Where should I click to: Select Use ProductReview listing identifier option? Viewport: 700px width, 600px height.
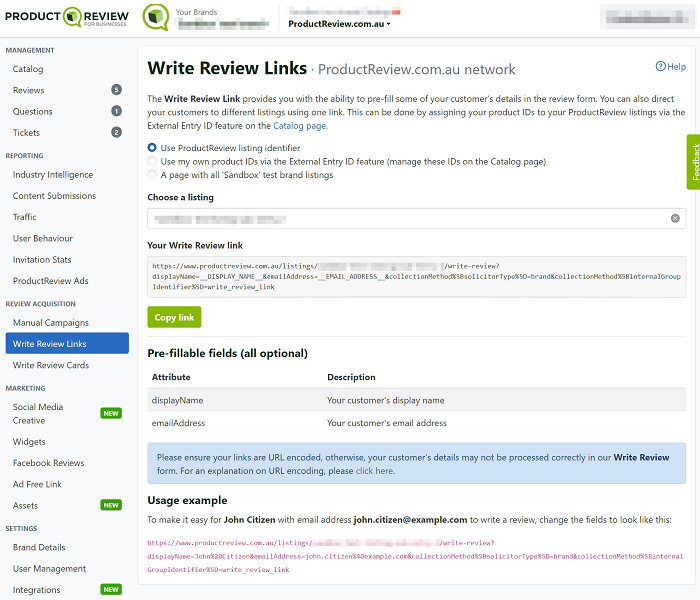pyautogui.click(x=152, y=148)
